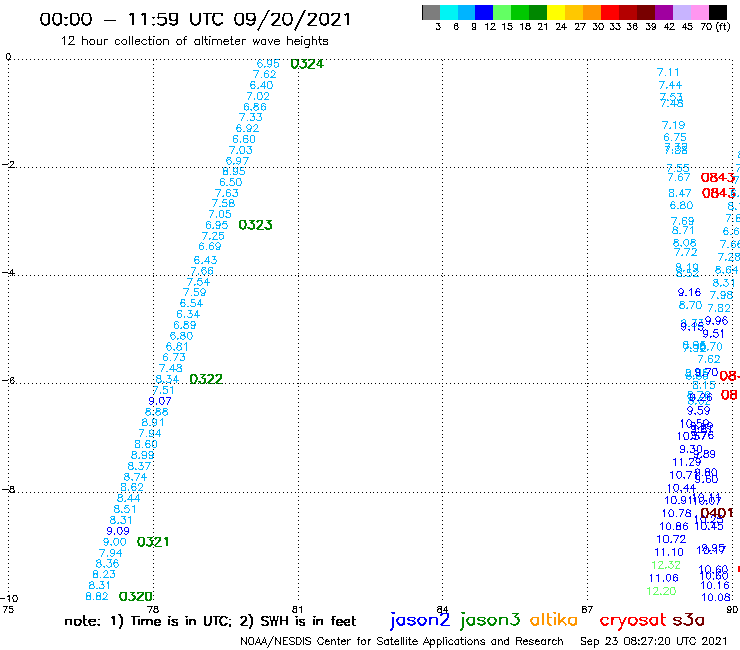Click the wave height value 11.29
The image size is (740, 650).
pyautogui.click(x=687, y=462)
